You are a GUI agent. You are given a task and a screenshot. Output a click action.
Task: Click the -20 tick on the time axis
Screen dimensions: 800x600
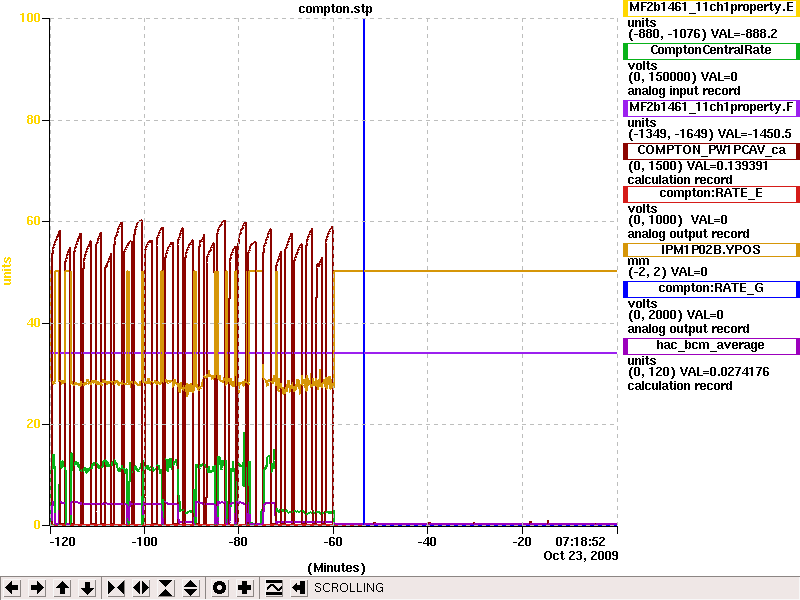pos(521,542)
